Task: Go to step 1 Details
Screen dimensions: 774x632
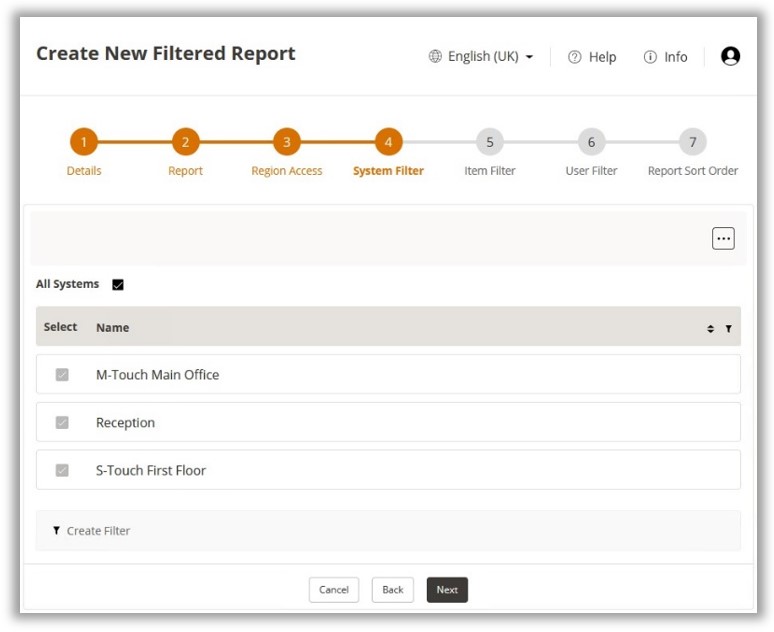Action: coord(84,143)
